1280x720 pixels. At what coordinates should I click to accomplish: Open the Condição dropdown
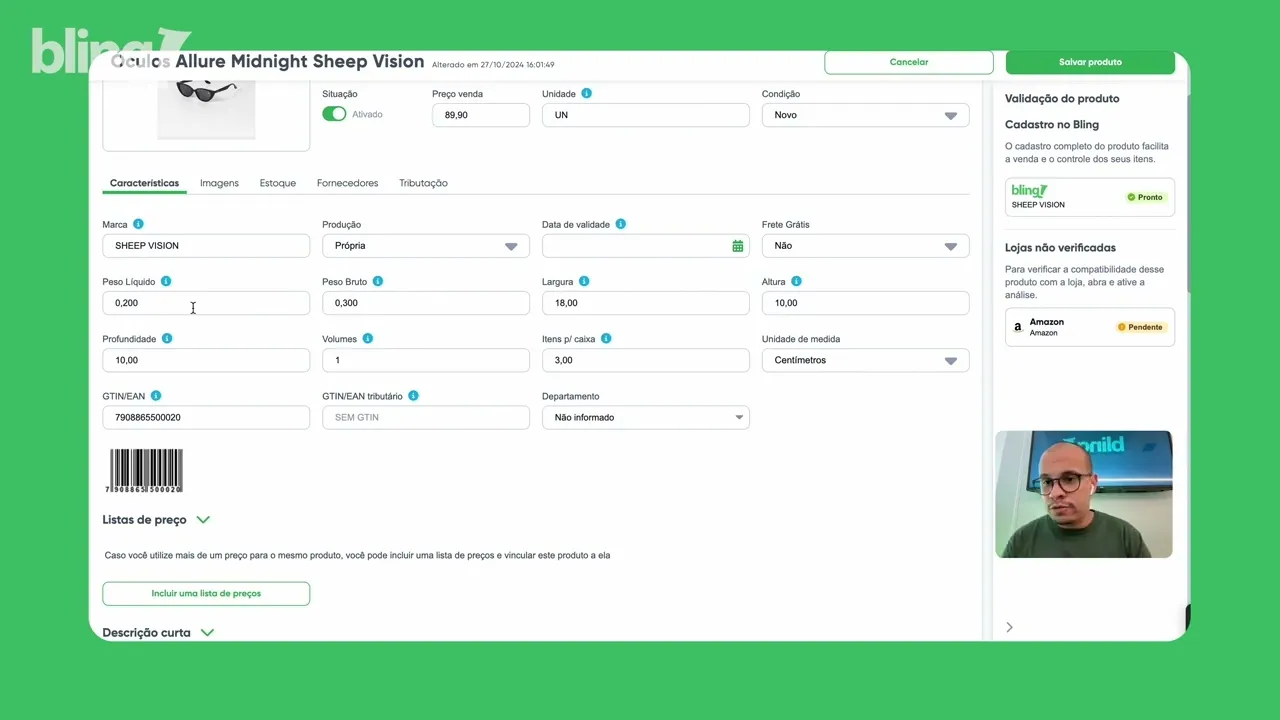tap(865, 115)
